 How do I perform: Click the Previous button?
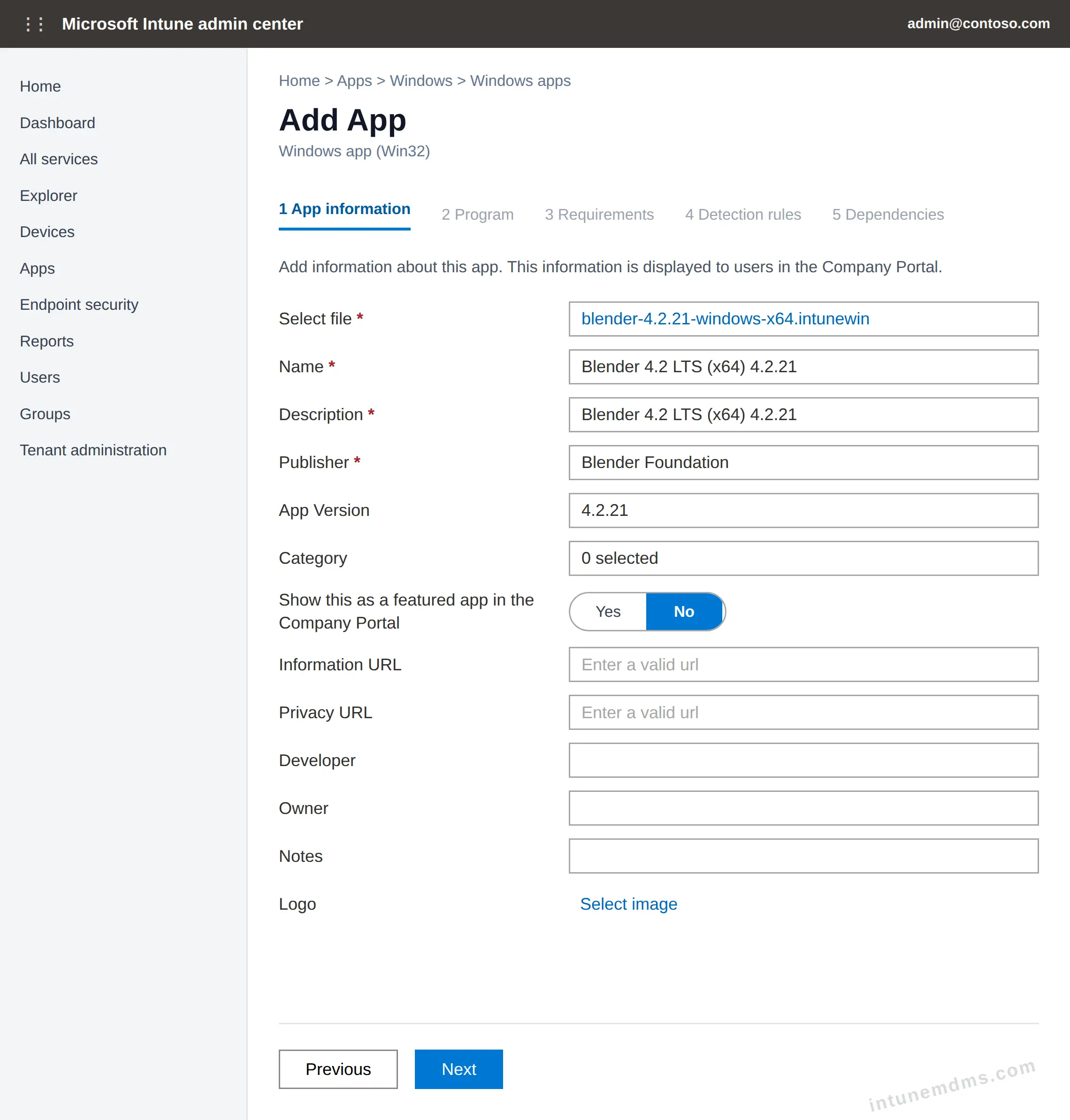[337, 1069]
